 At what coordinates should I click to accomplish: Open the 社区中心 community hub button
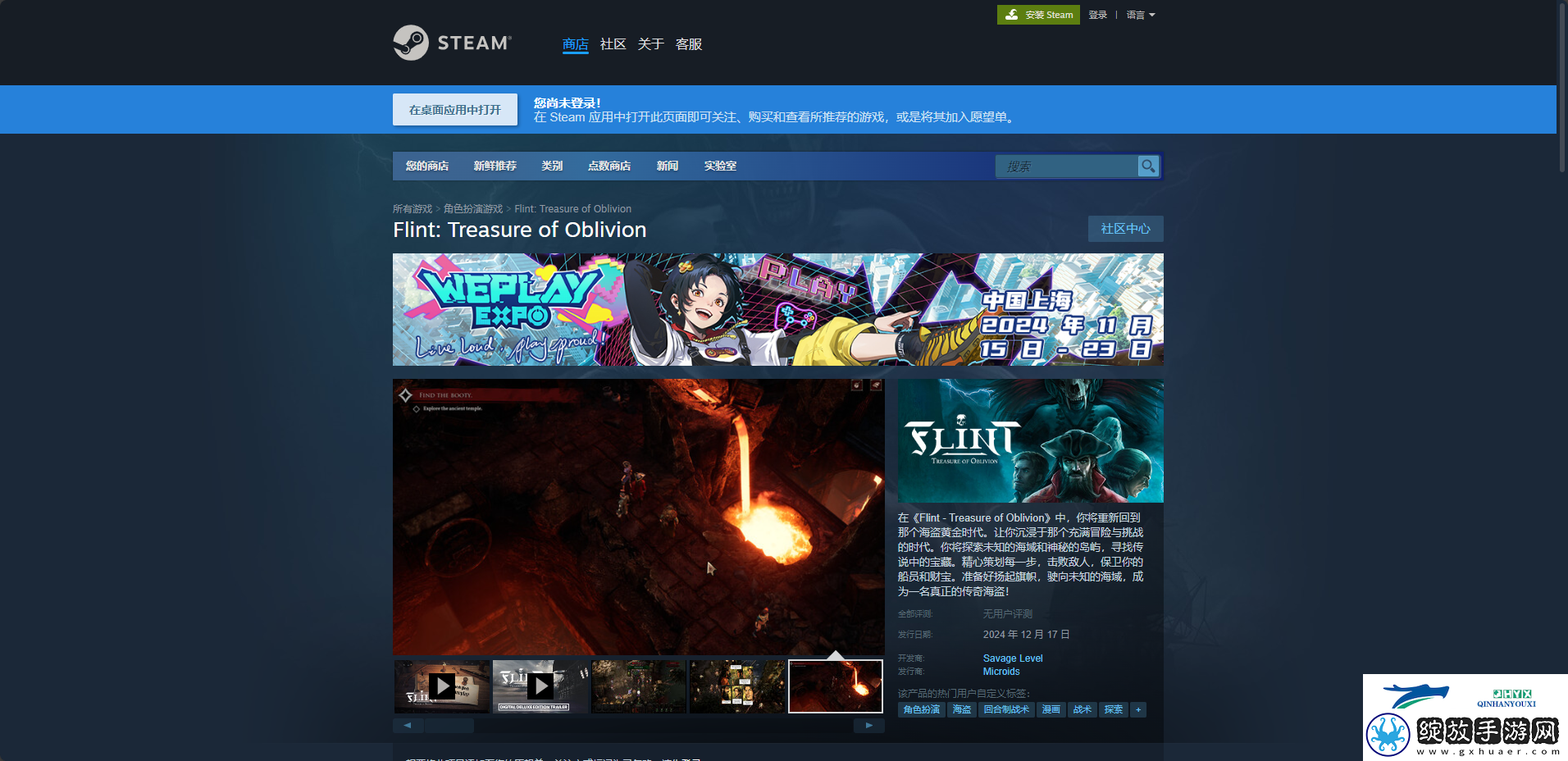pos(1126,229)
